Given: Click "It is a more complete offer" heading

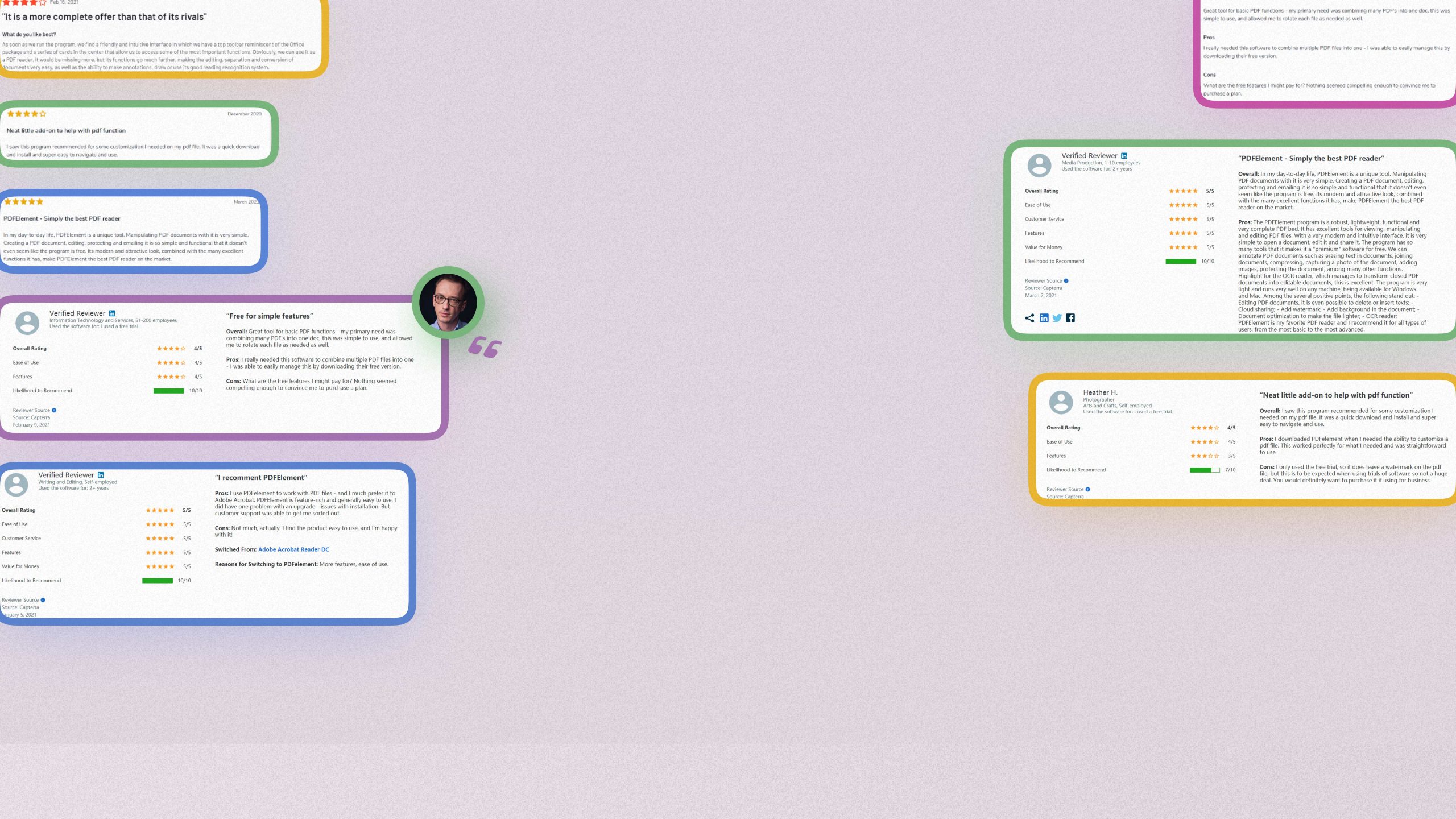Looking at the screenshot, I should (x=104, y=17).
